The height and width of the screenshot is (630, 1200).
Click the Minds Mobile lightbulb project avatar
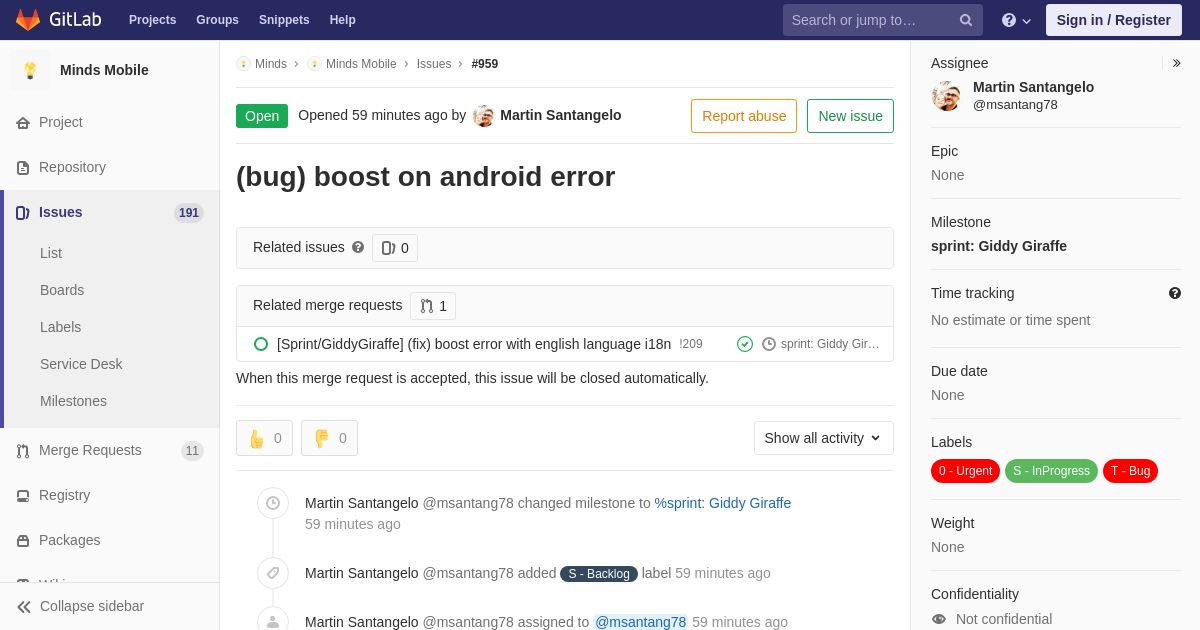coord(30,70)
